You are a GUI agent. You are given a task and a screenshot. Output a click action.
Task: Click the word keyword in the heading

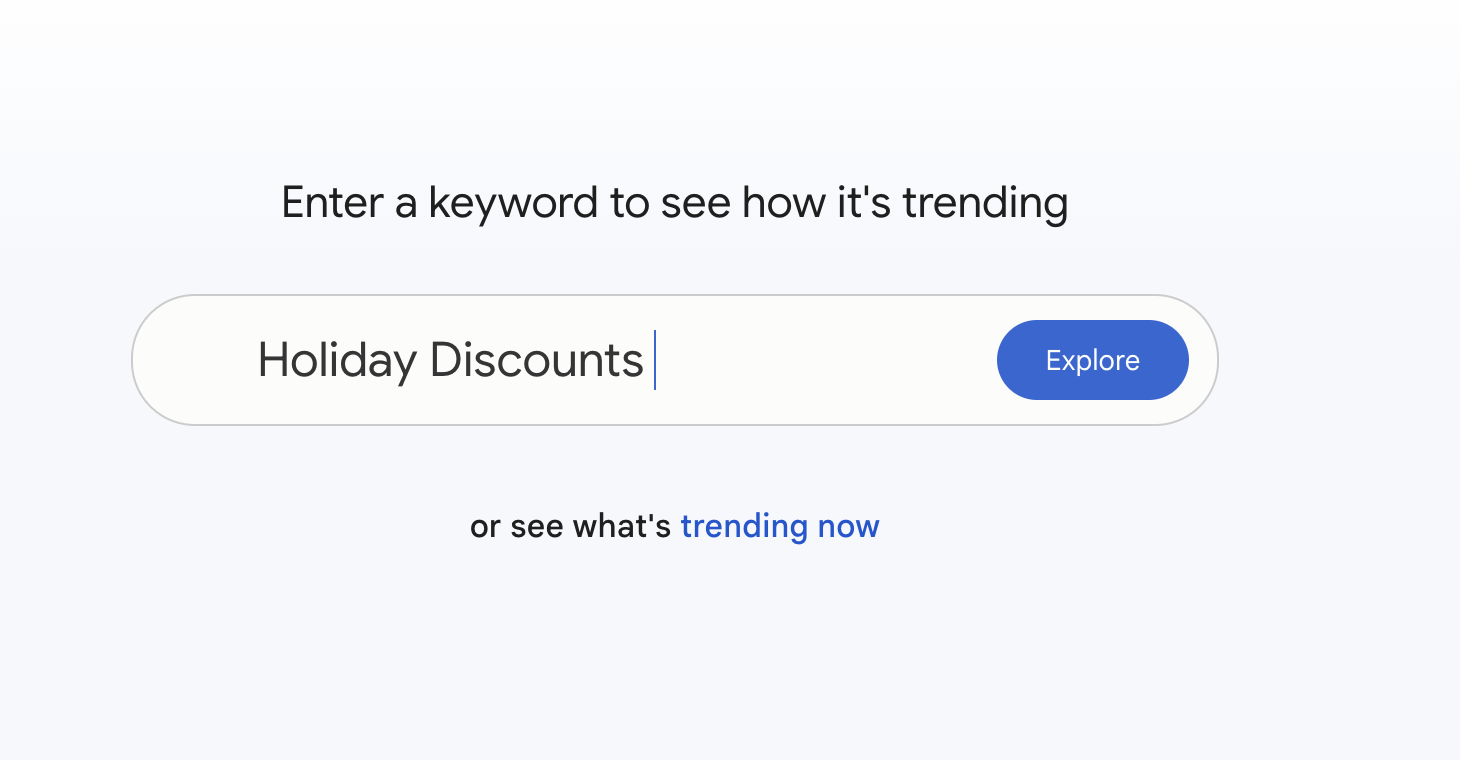pyautogui.click(x=513, y=203)
